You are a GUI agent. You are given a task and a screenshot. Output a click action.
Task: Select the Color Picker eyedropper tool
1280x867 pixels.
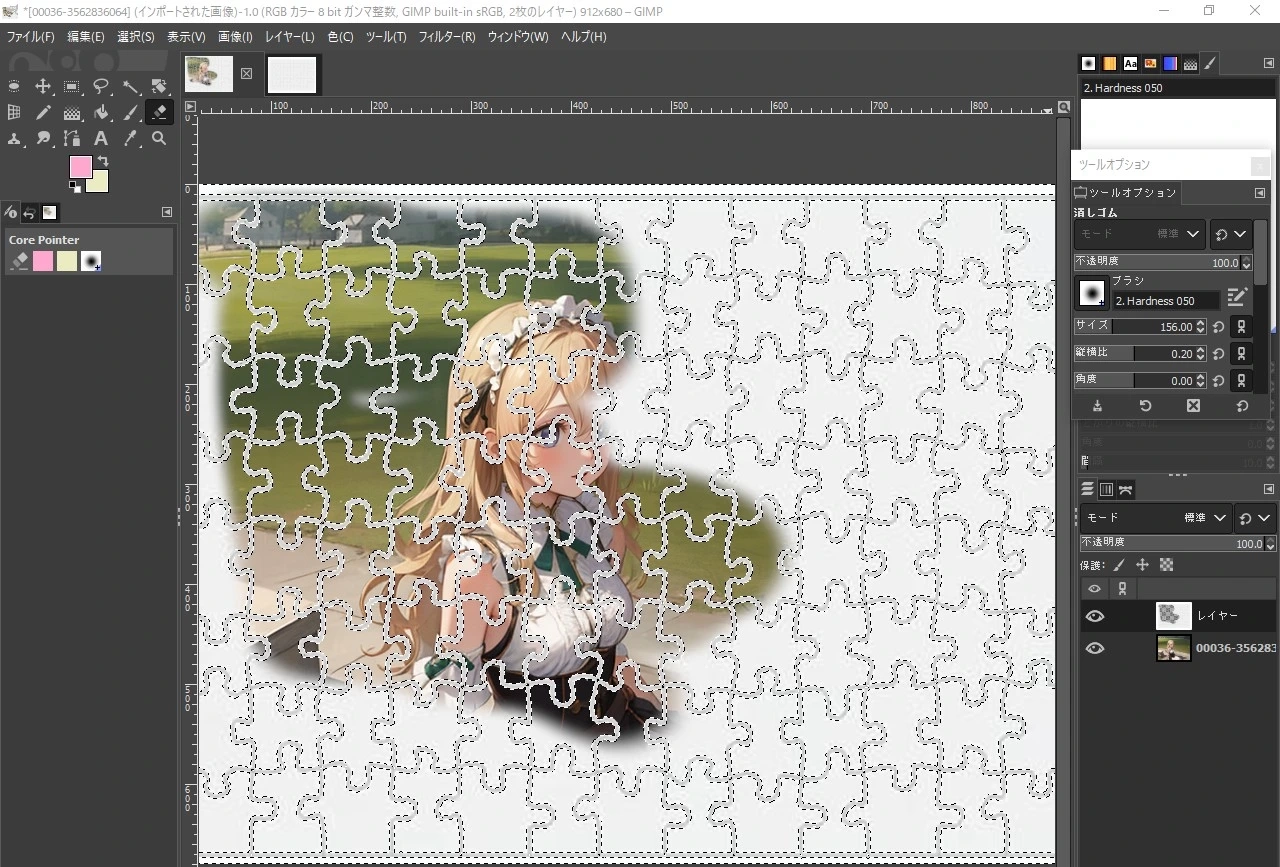[130, 139]
